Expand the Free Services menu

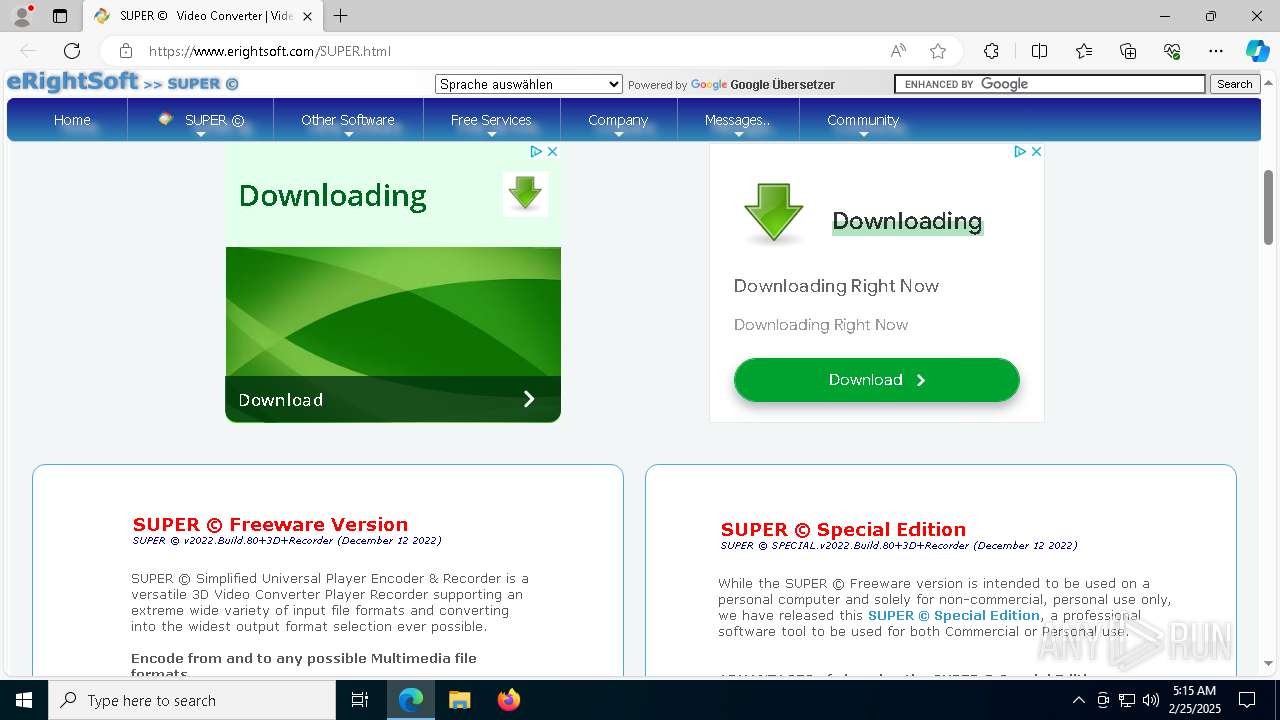click(x=491, y=120)
